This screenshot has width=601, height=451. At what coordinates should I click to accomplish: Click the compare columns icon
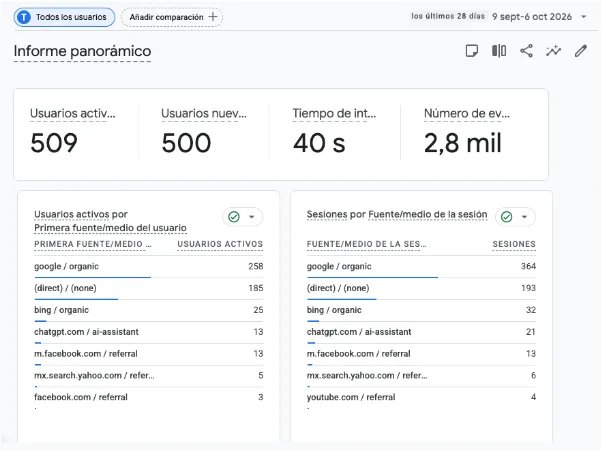pos(499,51)
